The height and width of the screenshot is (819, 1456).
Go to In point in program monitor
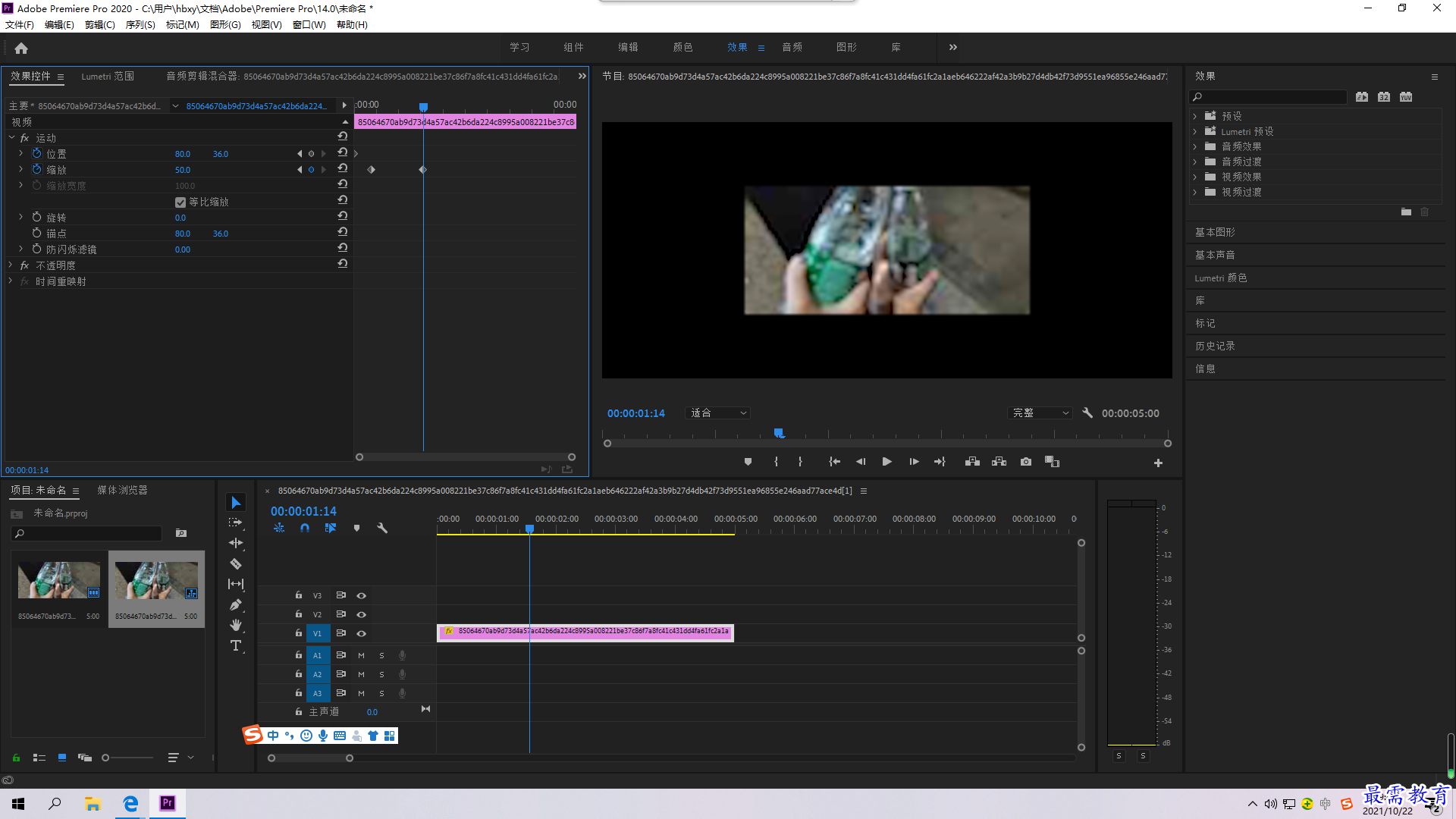(834, 462)
